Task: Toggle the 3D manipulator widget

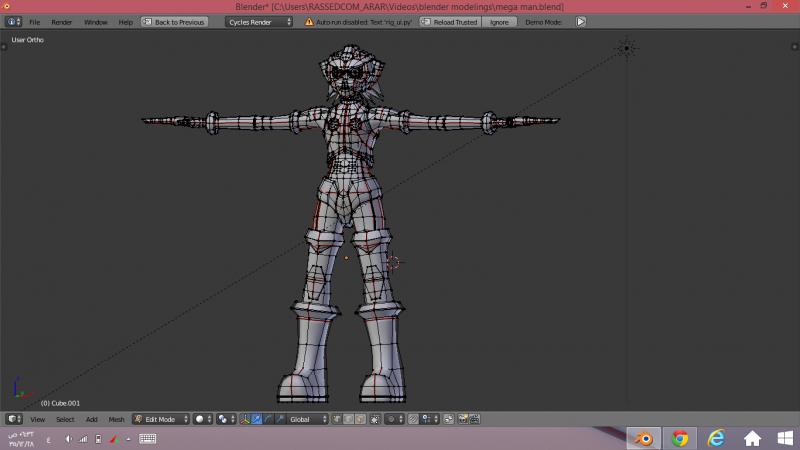Action: click(245, 419)
